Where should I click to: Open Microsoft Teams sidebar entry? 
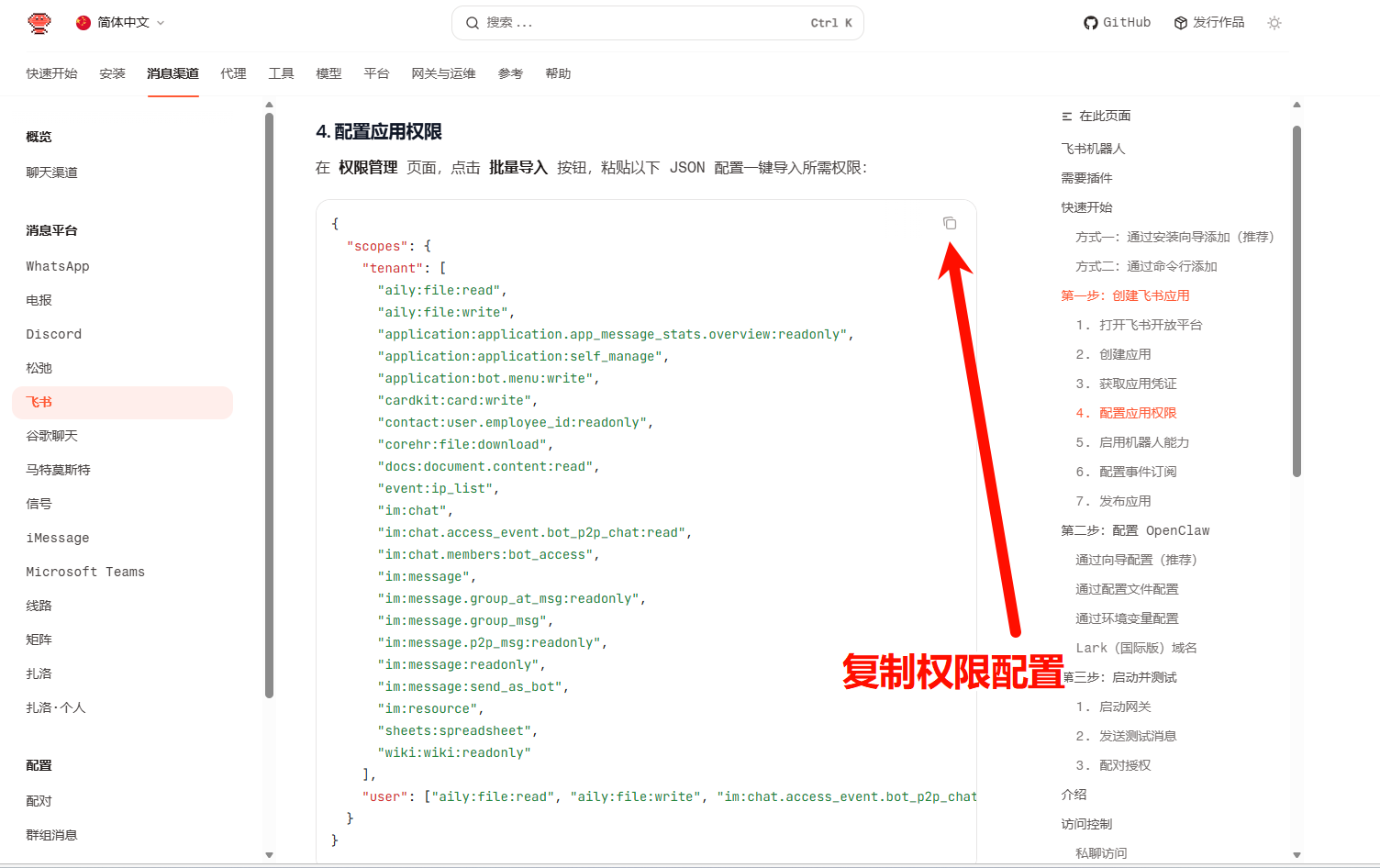tap(85, 572)
